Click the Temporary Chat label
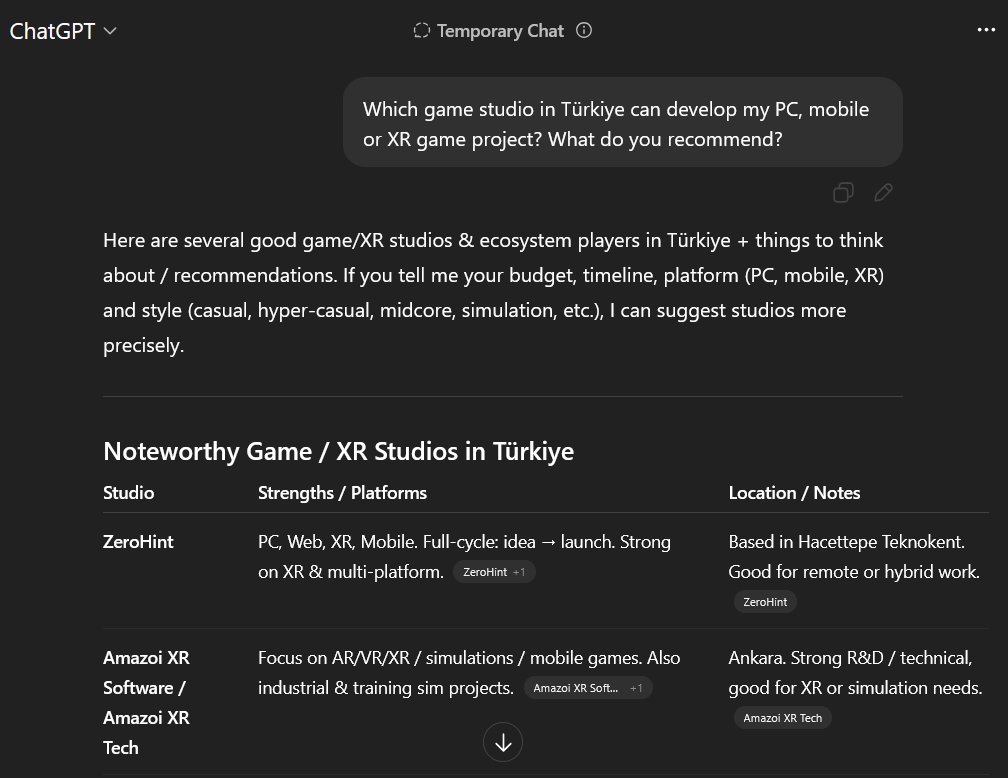This screenshot has height=778, width=1008. (x=500, y=31)
